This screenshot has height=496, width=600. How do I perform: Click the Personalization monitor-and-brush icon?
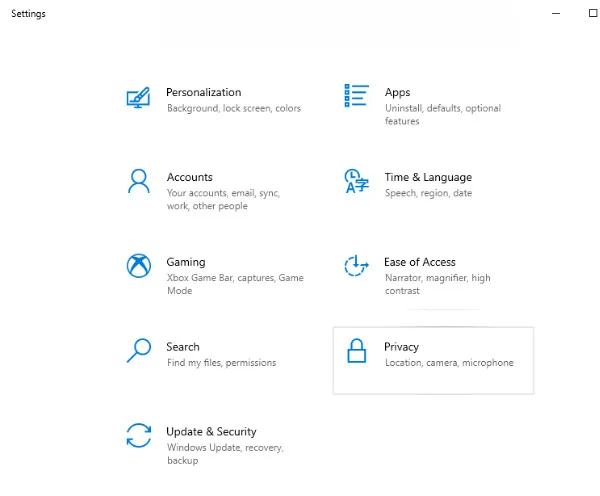coord(138,98)
